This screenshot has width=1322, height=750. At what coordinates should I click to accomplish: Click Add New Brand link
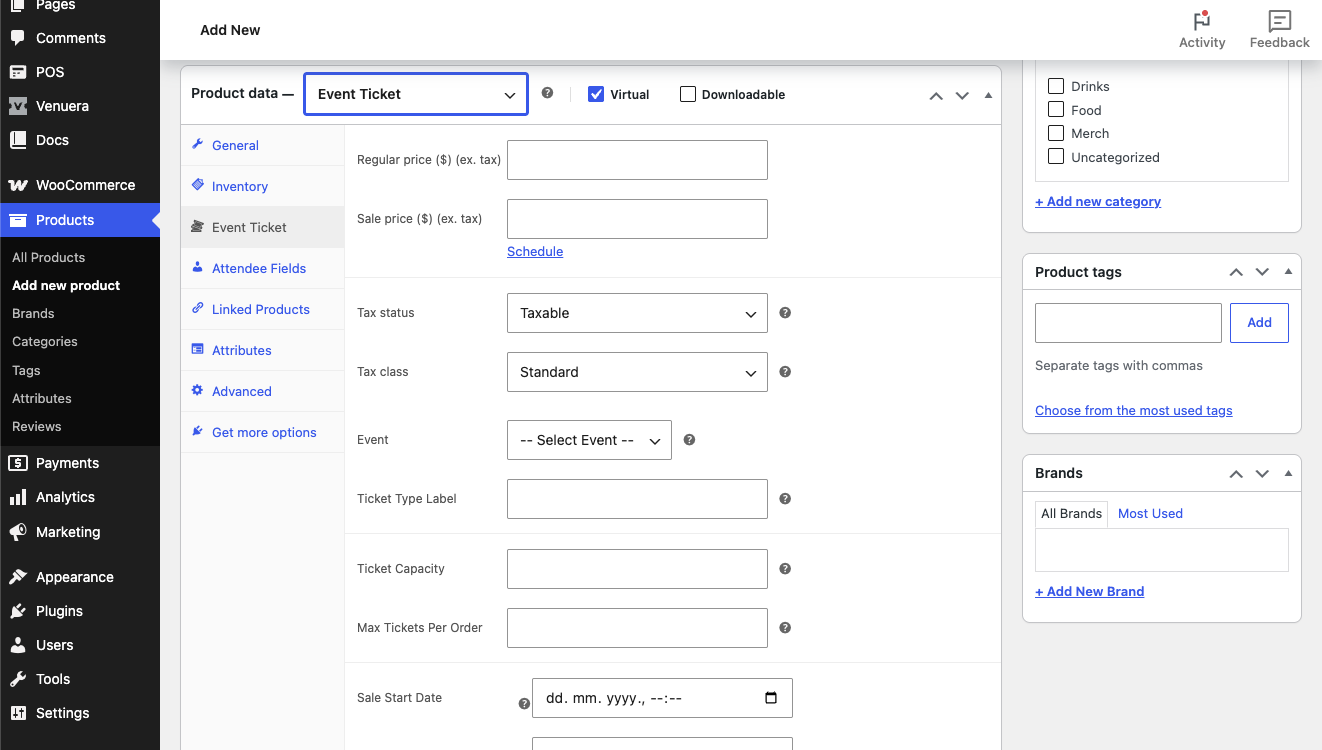1090,591
